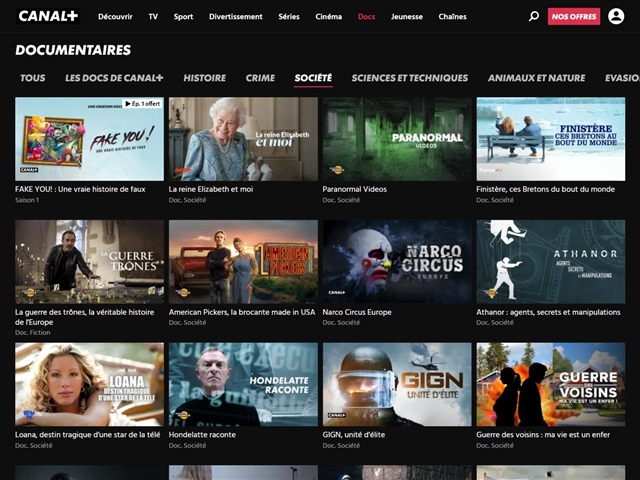
Task: Click title 'American Pickers, la brocante made in USA'
Action: click(x=242, y=312)
